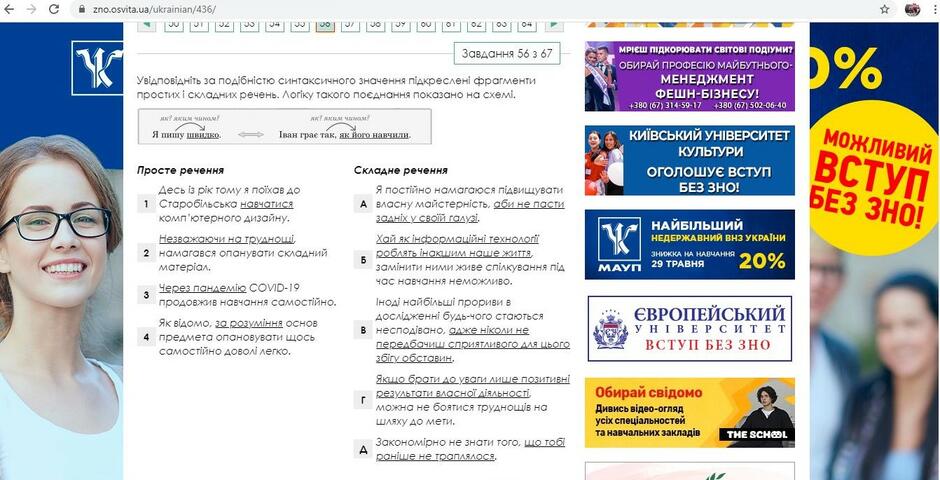Click the underlined phrase "Незважаючи на труднощі"
This screenshot has height=480, width=940.
coord(227,239)
